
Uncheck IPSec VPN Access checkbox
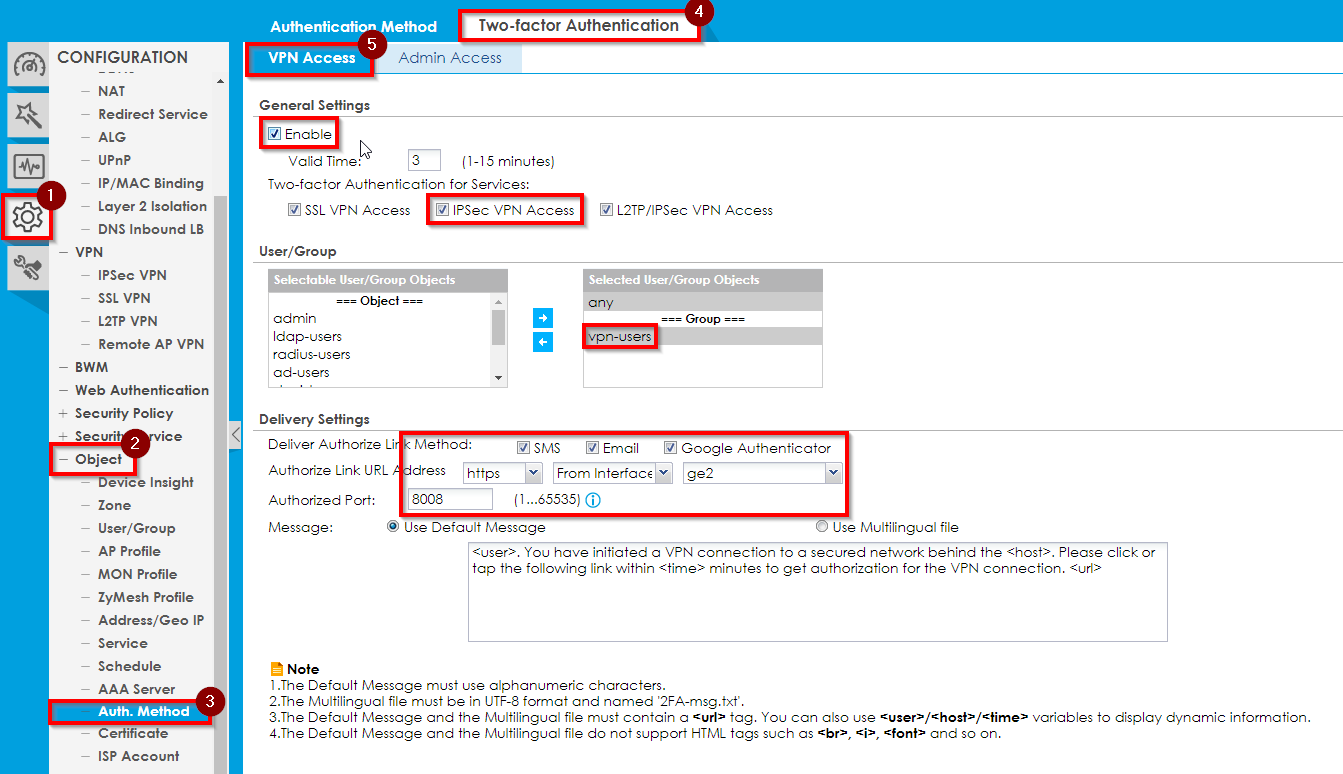point(442,210)
